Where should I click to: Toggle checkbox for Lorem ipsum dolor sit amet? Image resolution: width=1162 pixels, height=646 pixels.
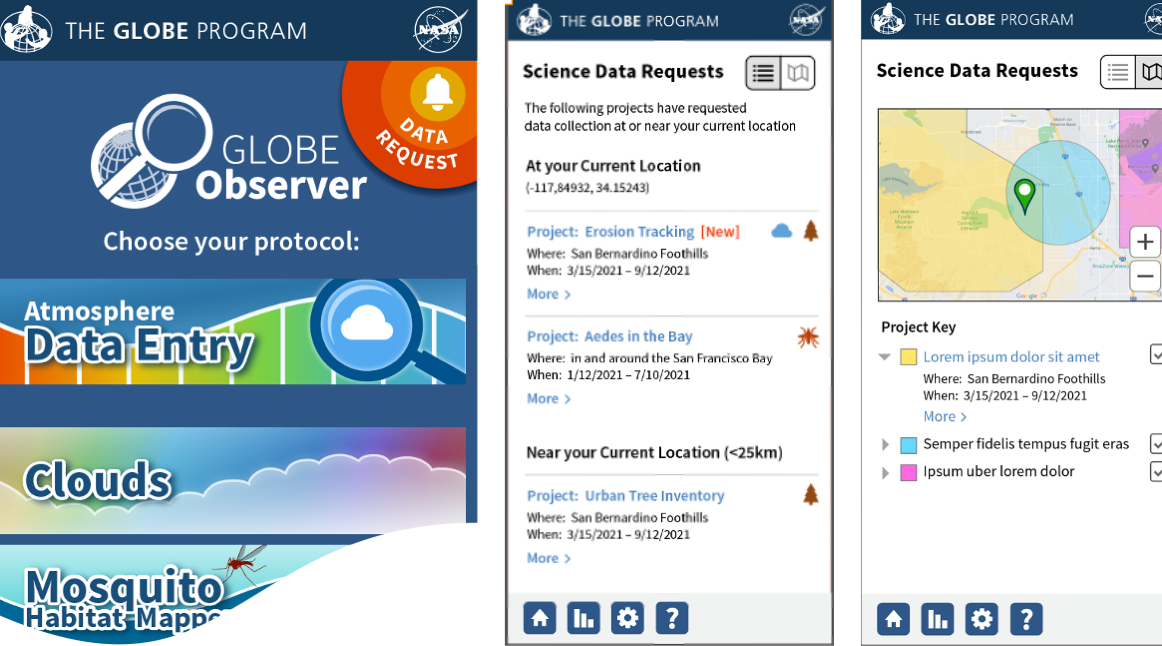1156,355
